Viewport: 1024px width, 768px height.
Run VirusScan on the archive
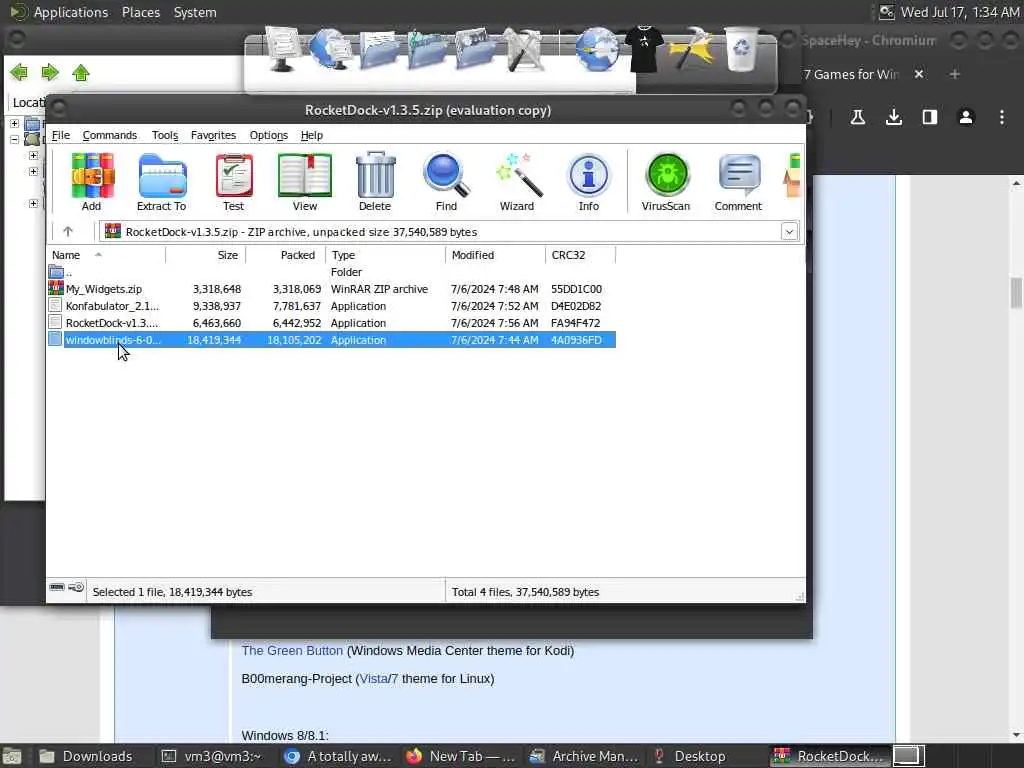coord(665,181)
